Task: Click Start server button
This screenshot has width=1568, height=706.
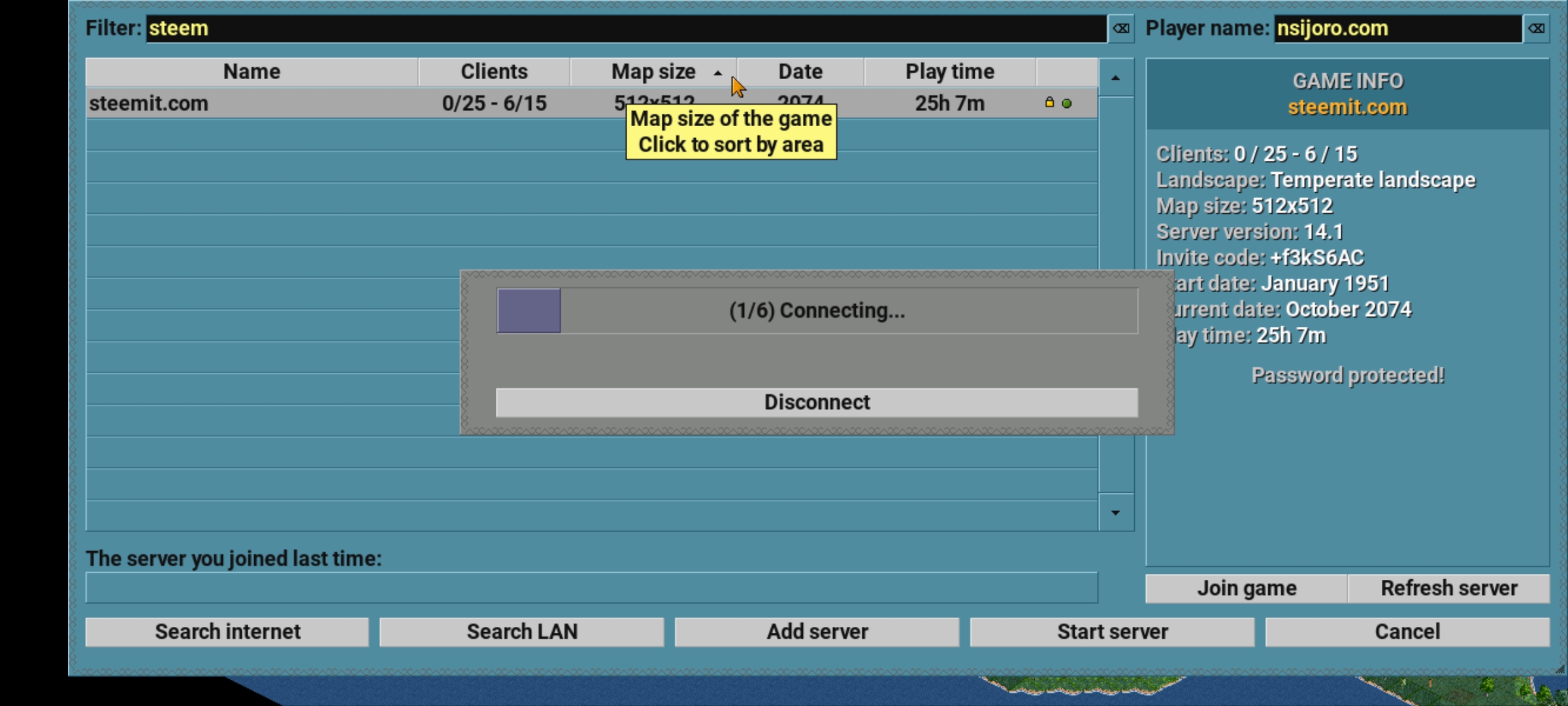Action: pos(1113,632)
